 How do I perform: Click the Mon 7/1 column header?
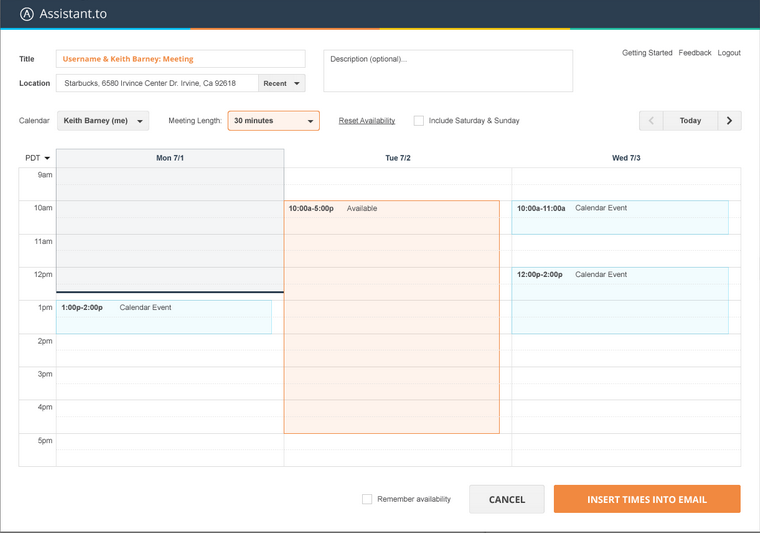point(170,158)
